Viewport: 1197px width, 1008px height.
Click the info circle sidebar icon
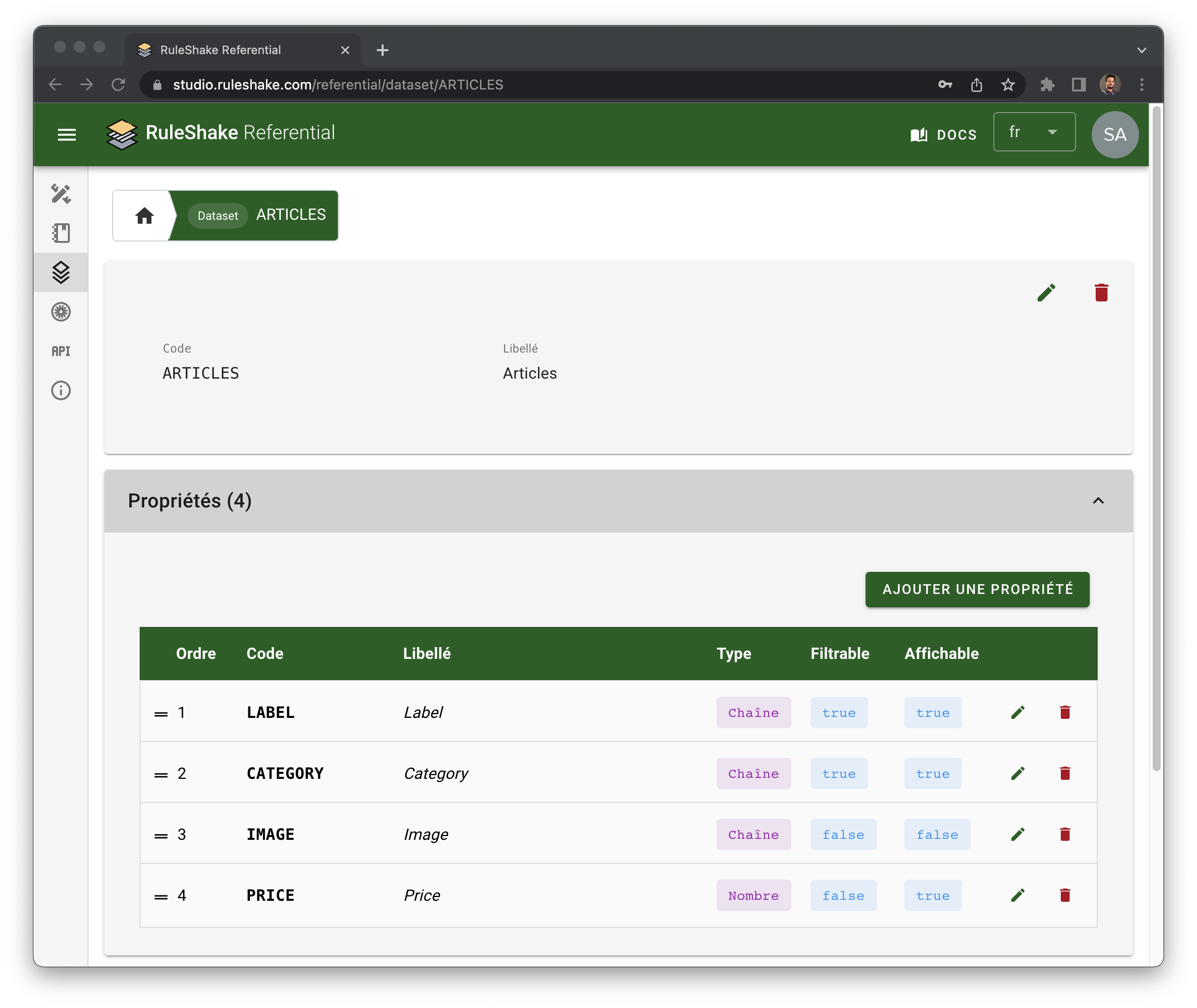61,391
